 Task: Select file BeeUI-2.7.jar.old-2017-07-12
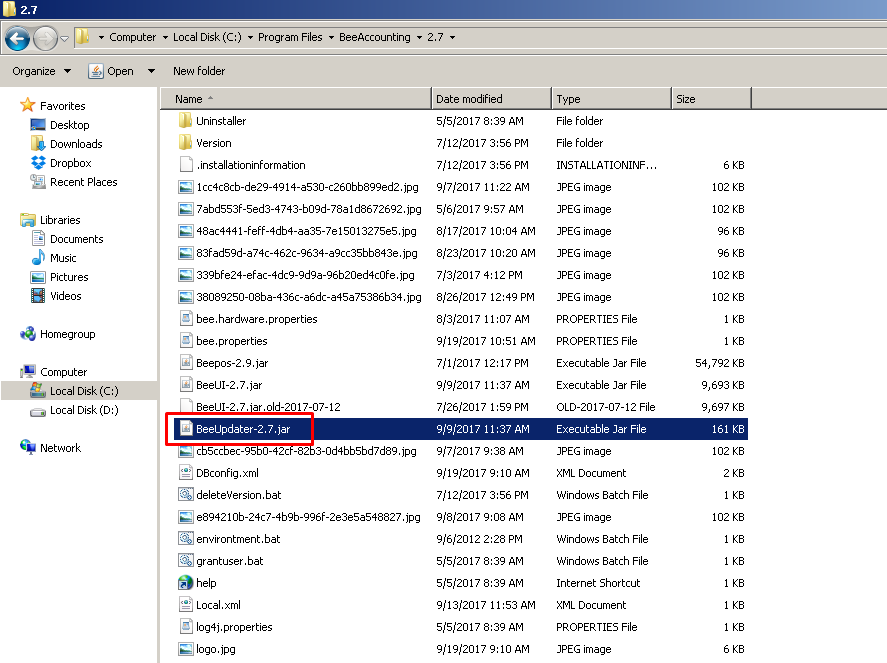(x=268, y=407)
